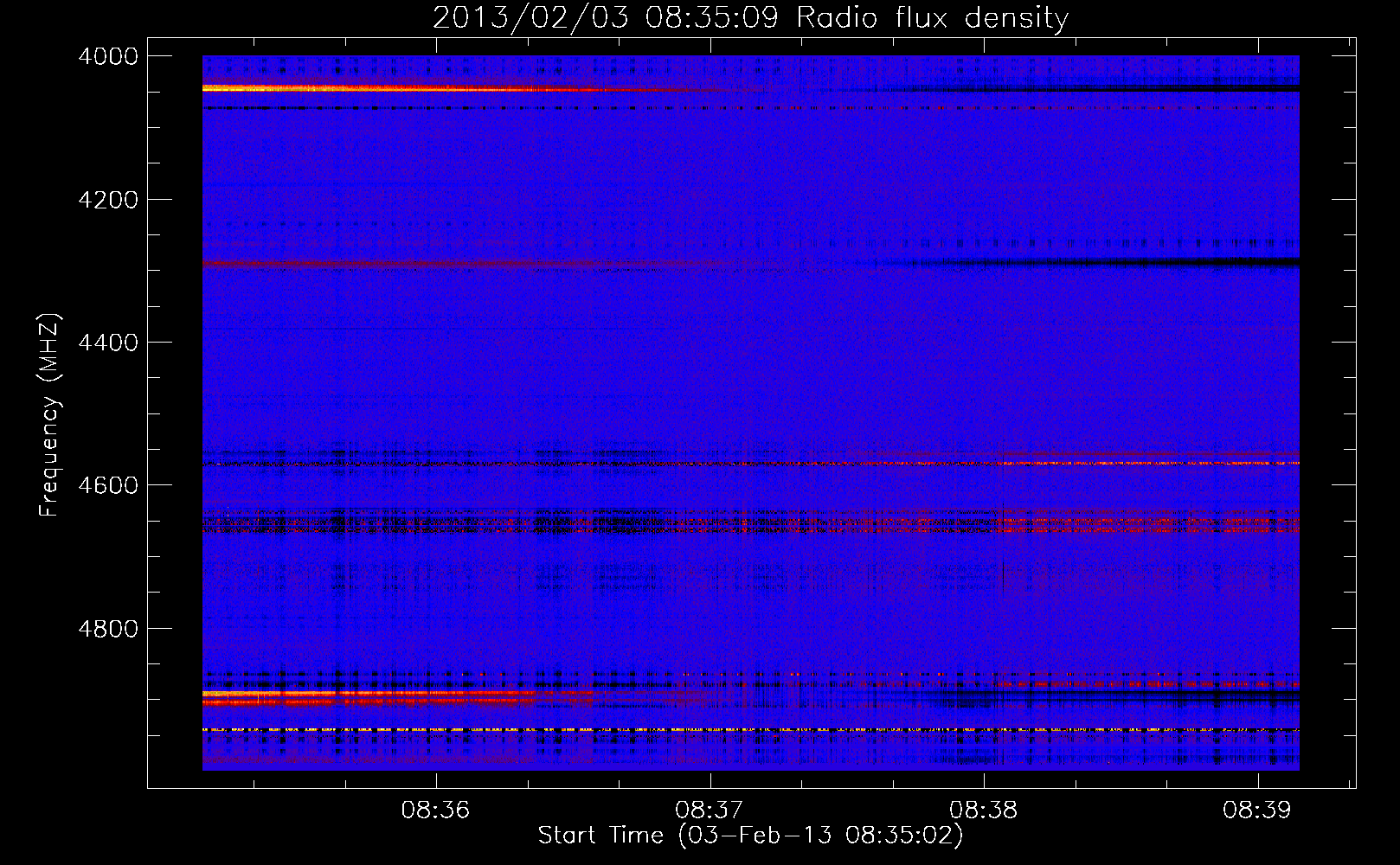The height and width of the screenshot is (865, 1400).
Task: Click the 08:39 time axis label
Action: 1257,811
